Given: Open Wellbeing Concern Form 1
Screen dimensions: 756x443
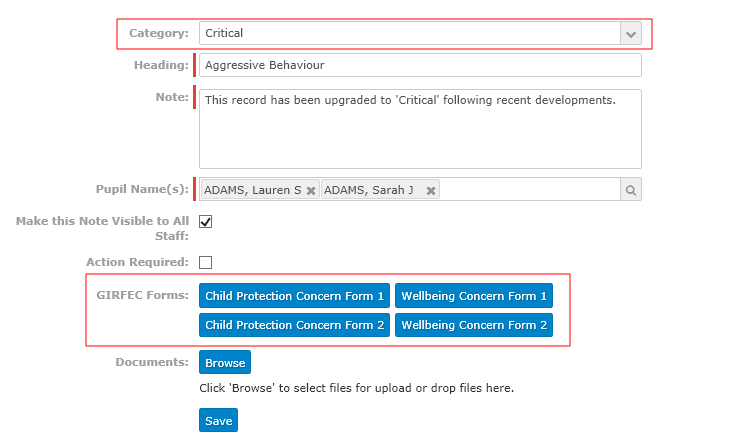Looking at the screenshot, I should (474, 295).
